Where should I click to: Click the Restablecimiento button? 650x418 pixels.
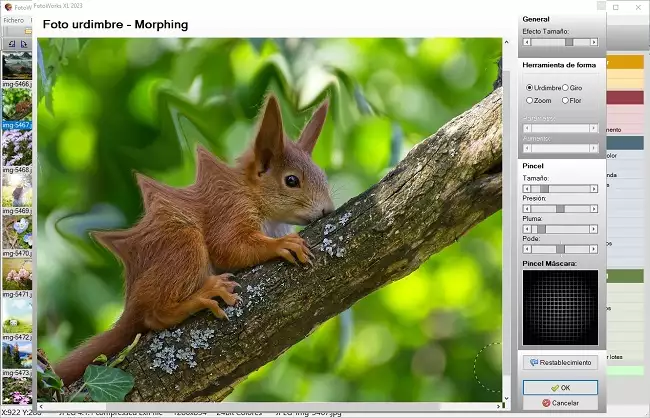click(560, 362)
